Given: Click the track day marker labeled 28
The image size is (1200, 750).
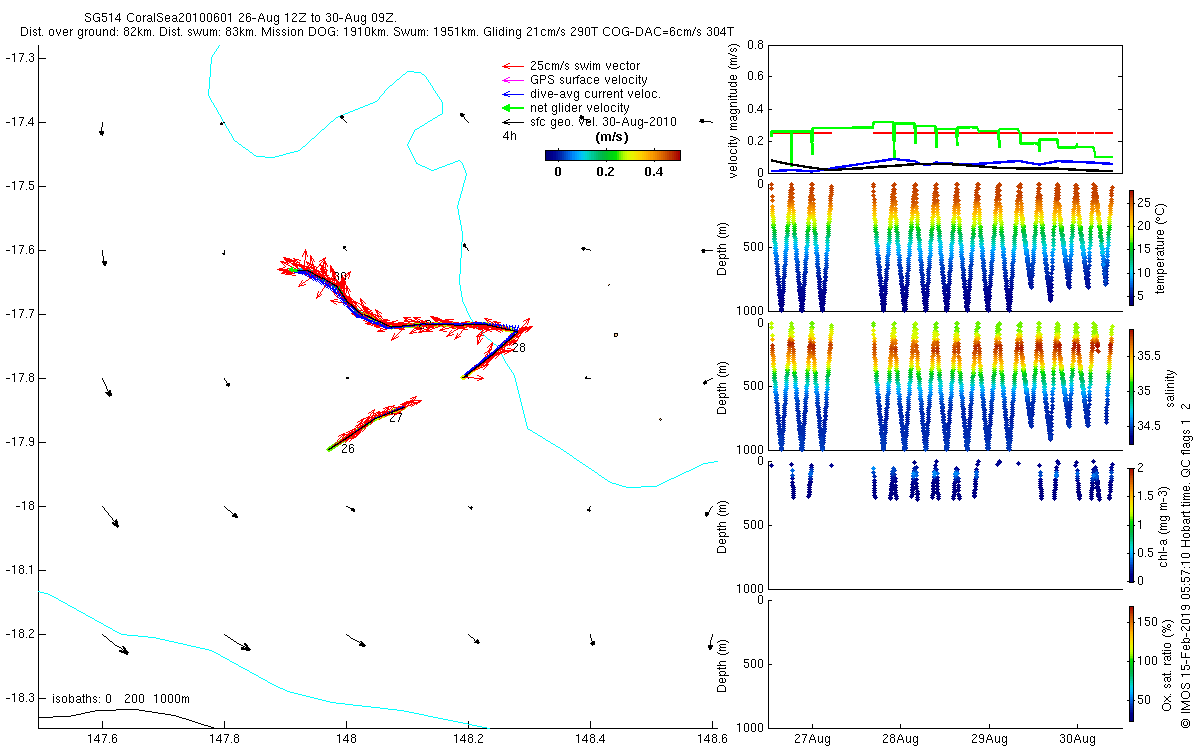Looking at the screenshot, I should pos(518,348).
